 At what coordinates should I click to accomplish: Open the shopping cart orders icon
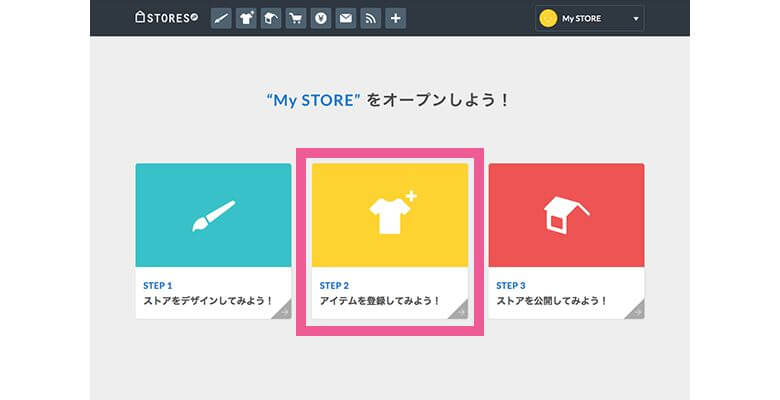coord(296,18)
